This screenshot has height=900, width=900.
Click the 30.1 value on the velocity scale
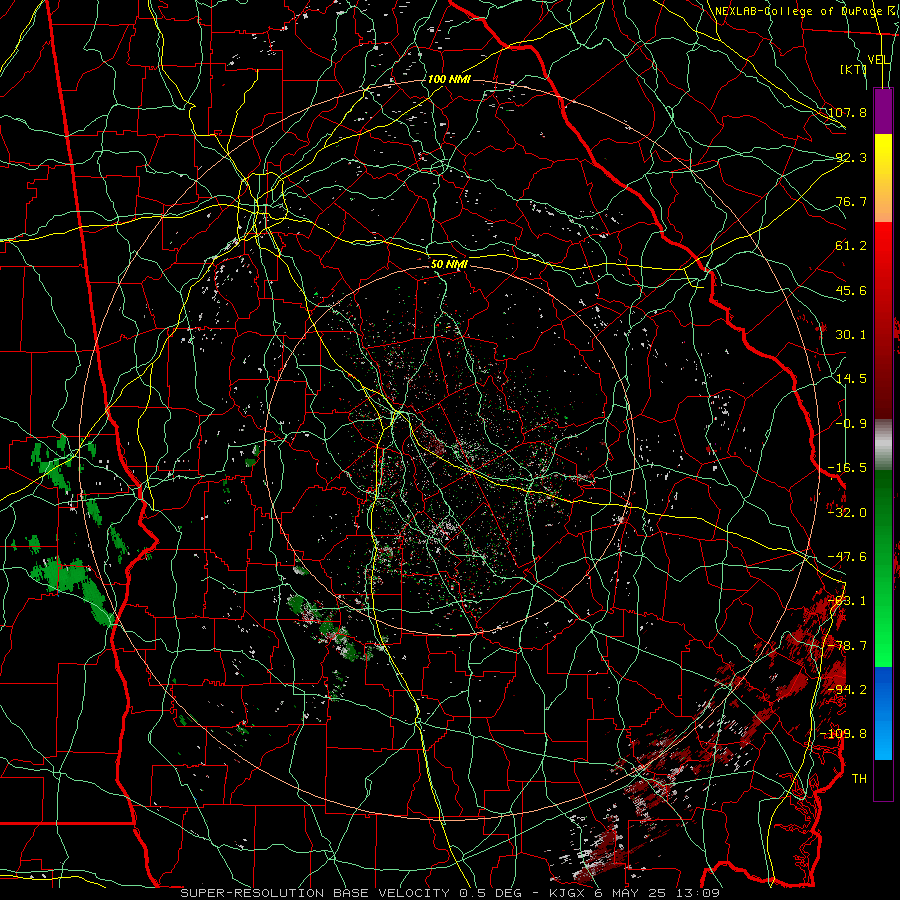[x=851, y=335]
